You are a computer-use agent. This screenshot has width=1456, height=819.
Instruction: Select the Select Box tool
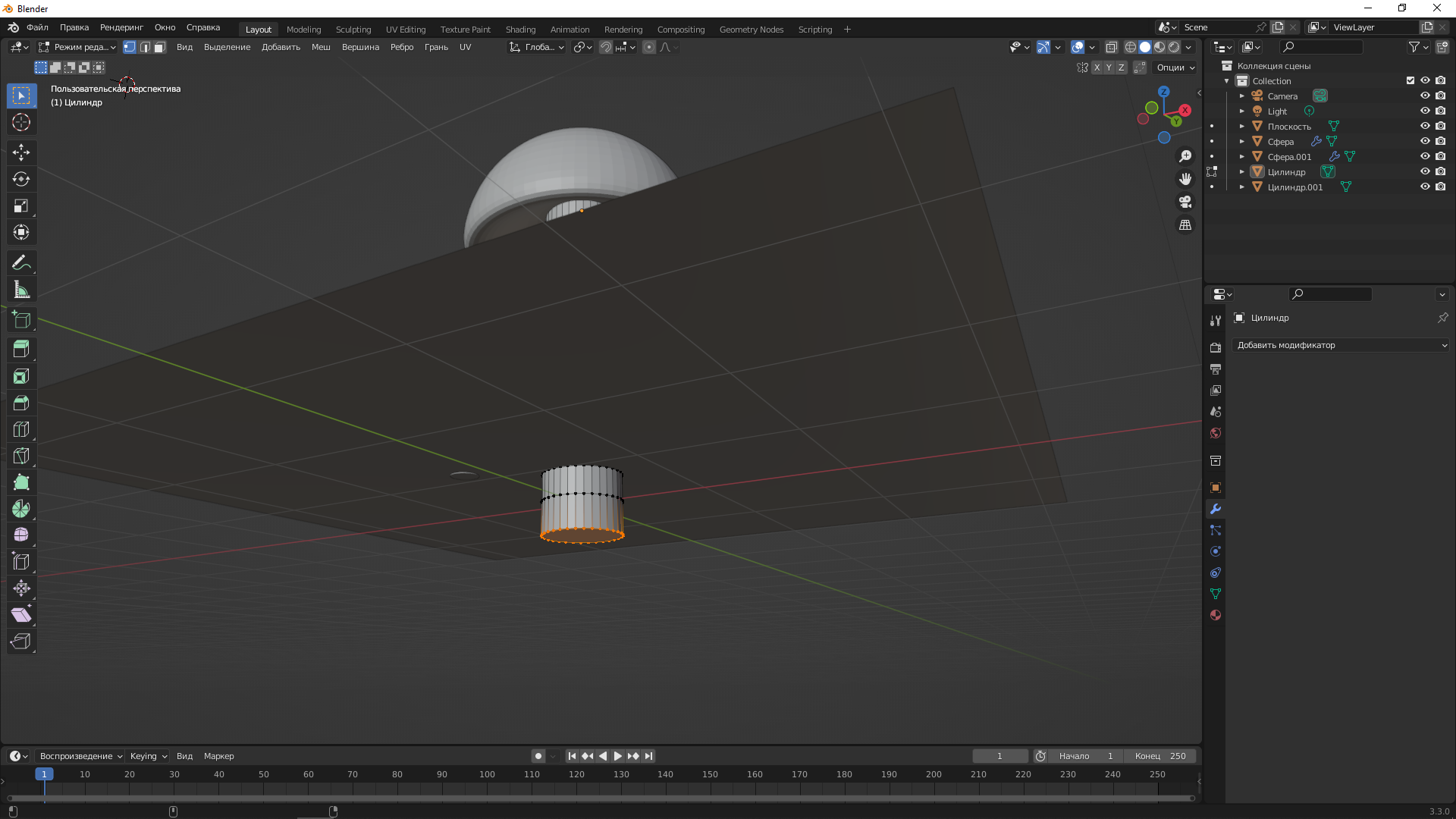point(21,96)
